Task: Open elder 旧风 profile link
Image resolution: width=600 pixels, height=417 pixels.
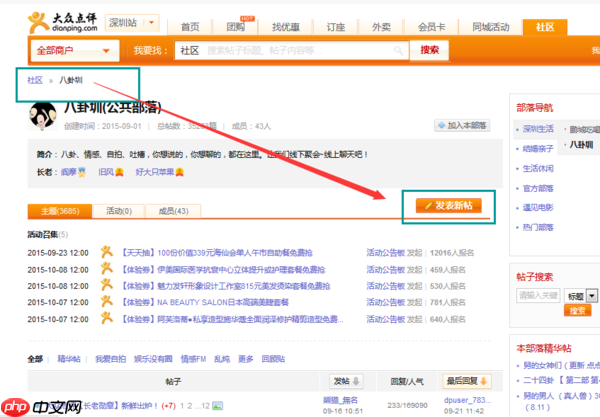Action: point(106,172)
